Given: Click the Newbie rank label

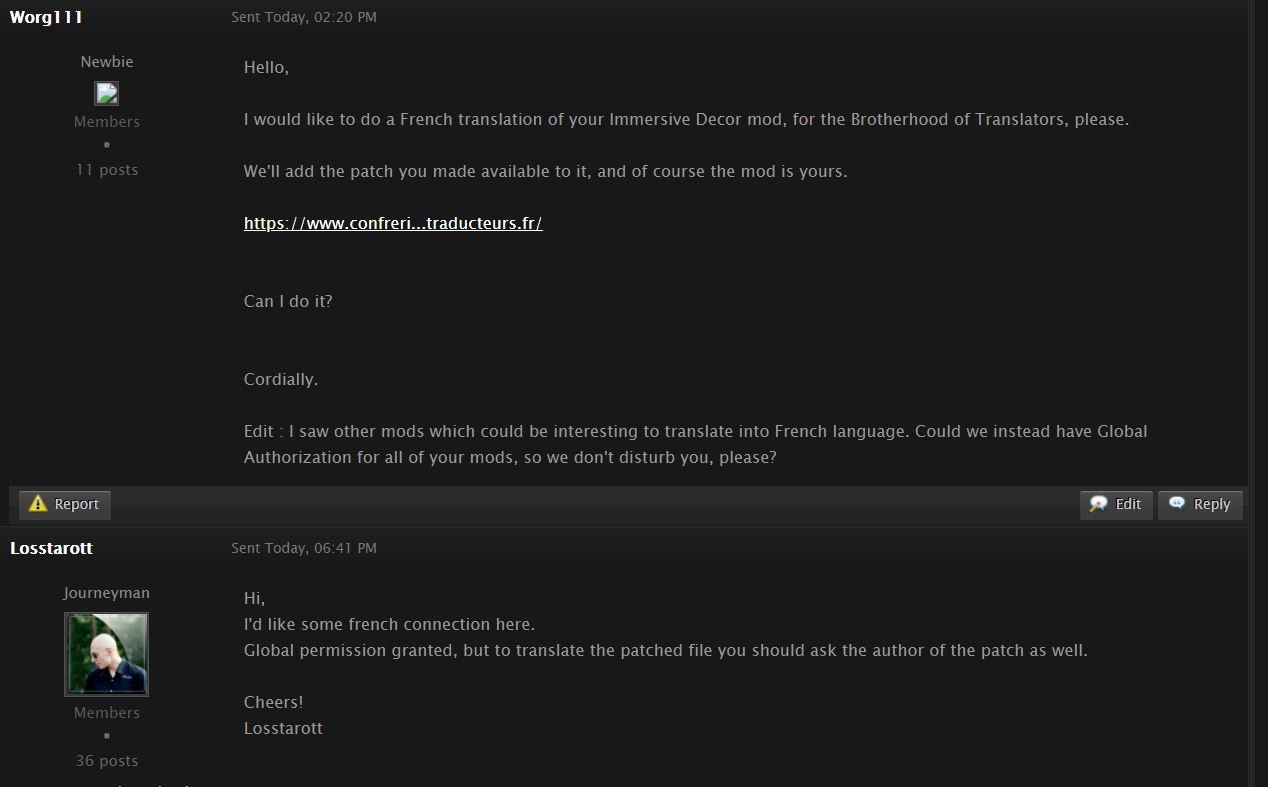Looking at the screenshot, I should pos(107,62).
